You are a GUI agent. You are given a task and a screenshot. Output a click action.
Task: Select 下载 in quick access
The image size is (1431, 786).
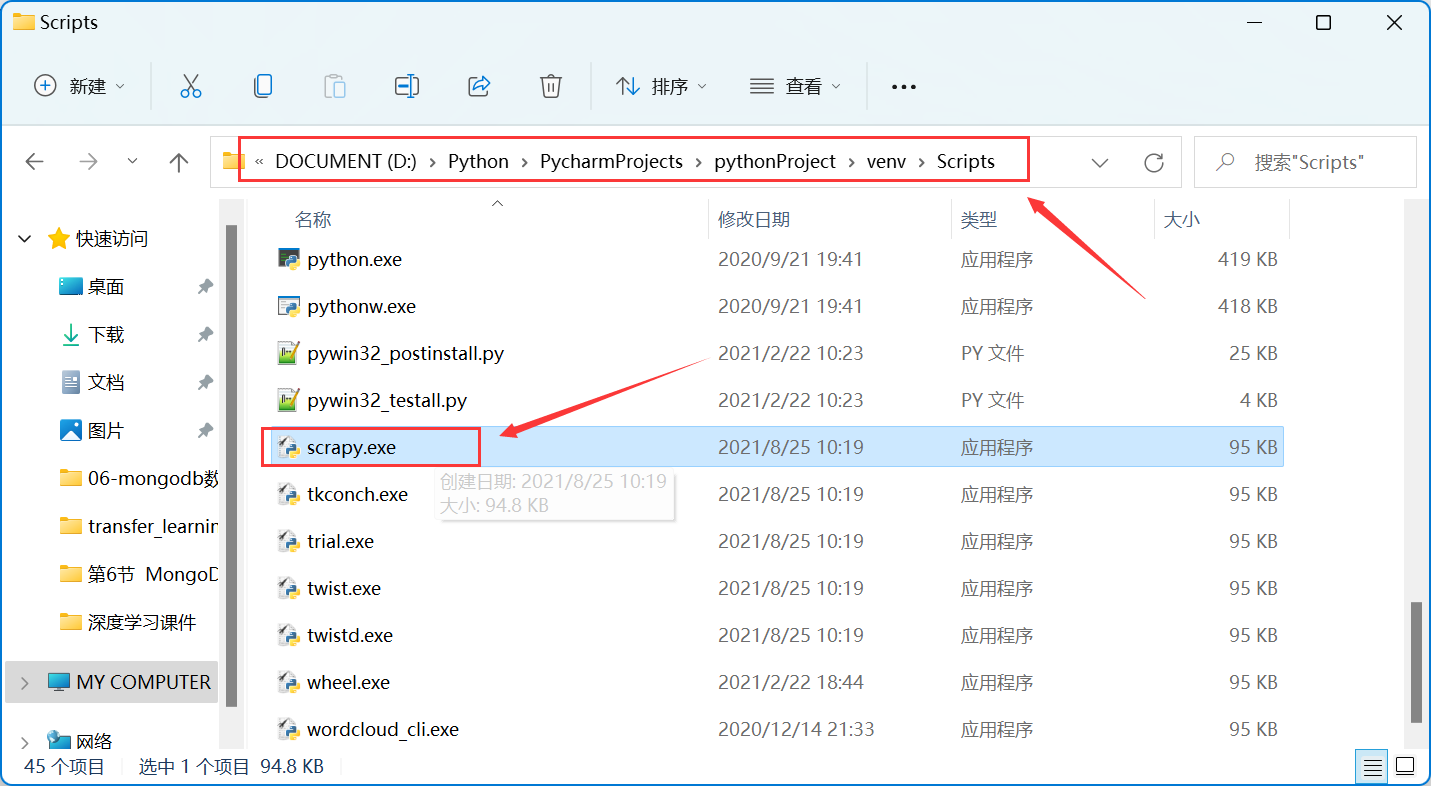point(105,335)
